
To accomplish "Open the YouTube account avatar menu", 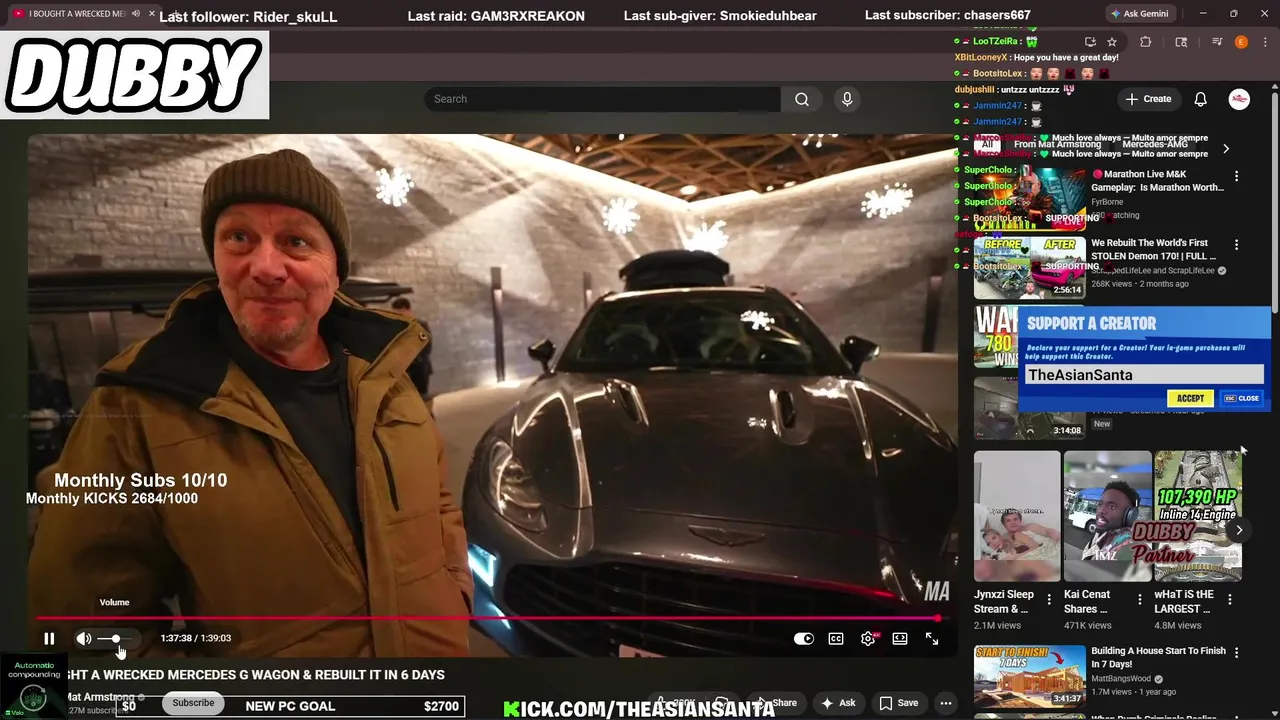I will click(1239, 99).
